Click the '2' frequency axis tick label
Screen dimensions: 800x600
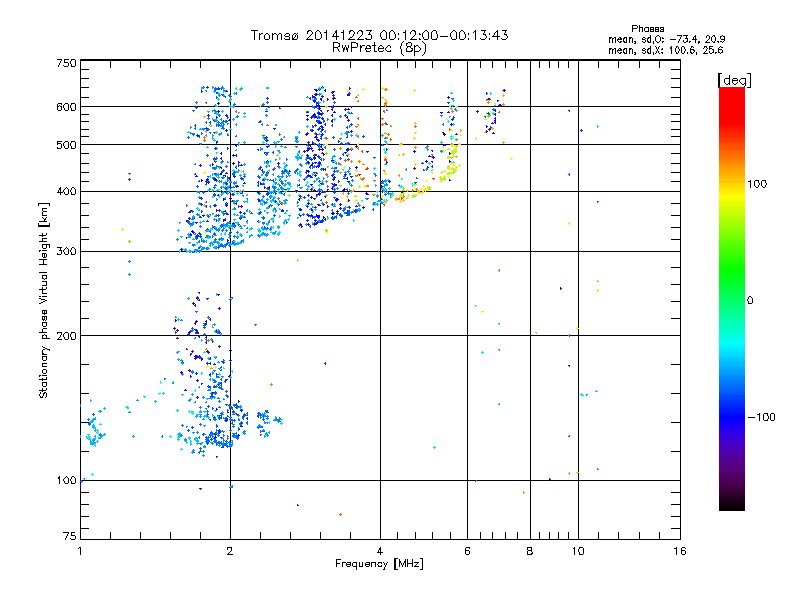pyautogui.click(x=230, y=551)
